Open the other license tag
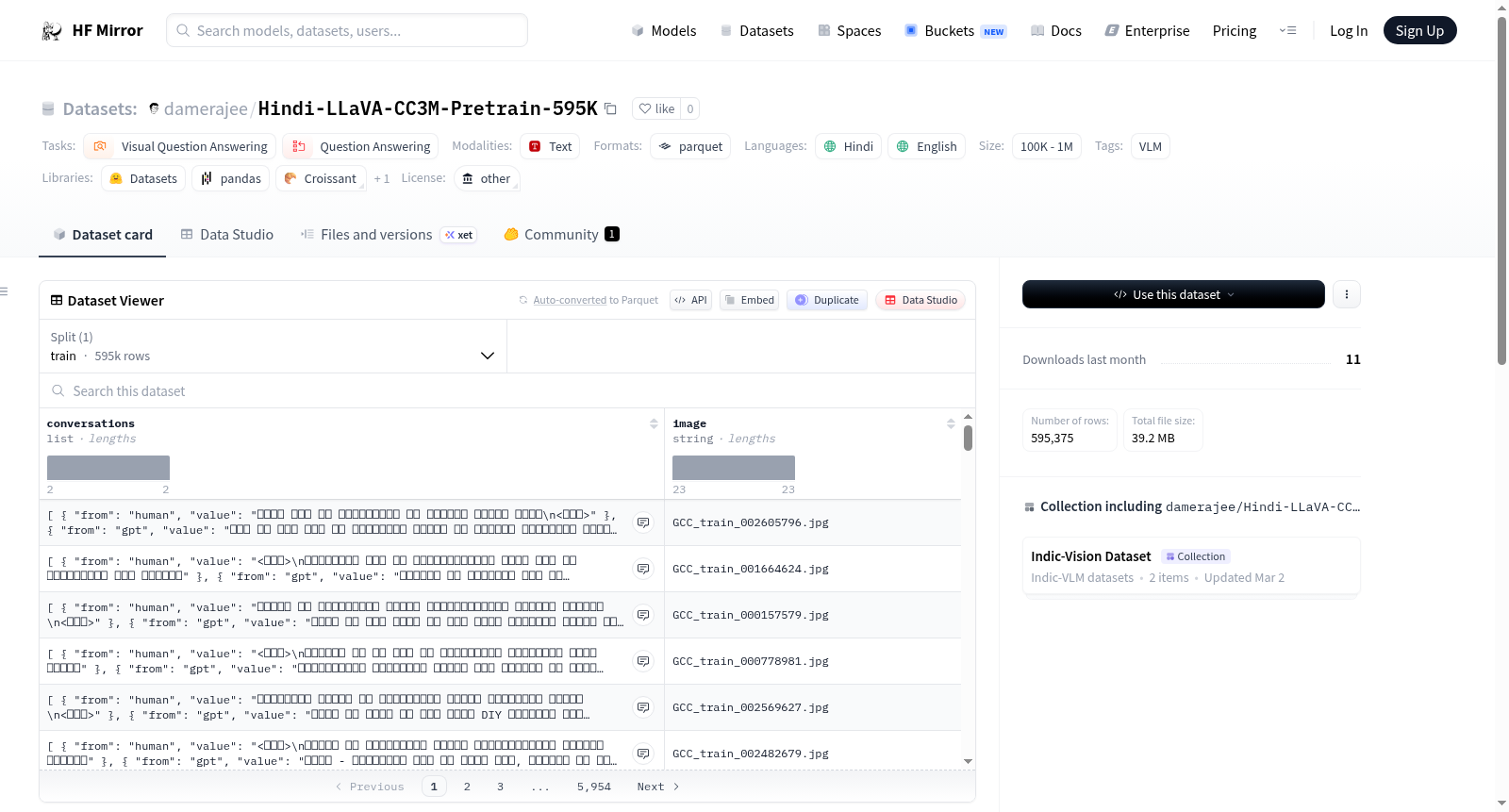This screenshot has width=1509, height=812. [487, 178]
